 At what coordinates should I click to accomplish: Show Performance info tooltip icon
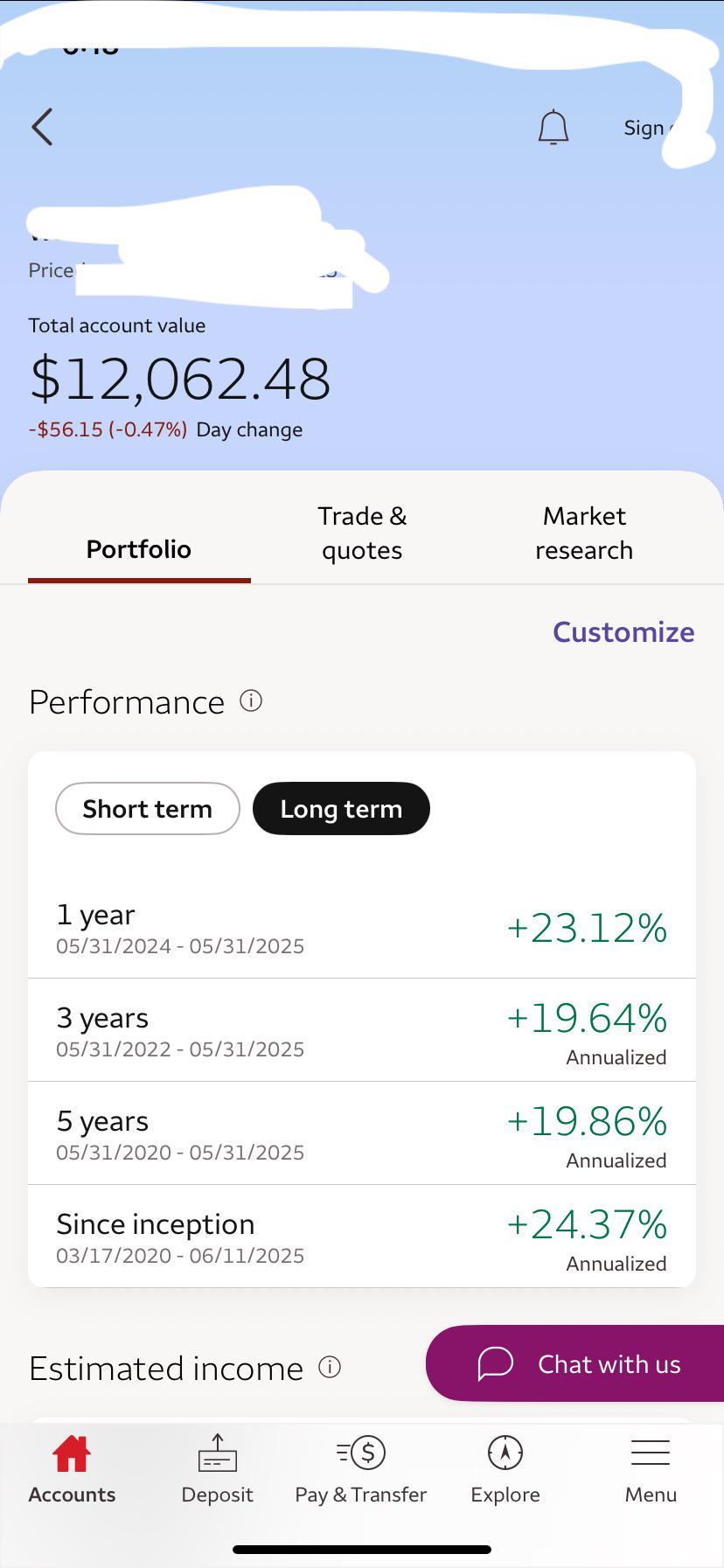point(251,701)
